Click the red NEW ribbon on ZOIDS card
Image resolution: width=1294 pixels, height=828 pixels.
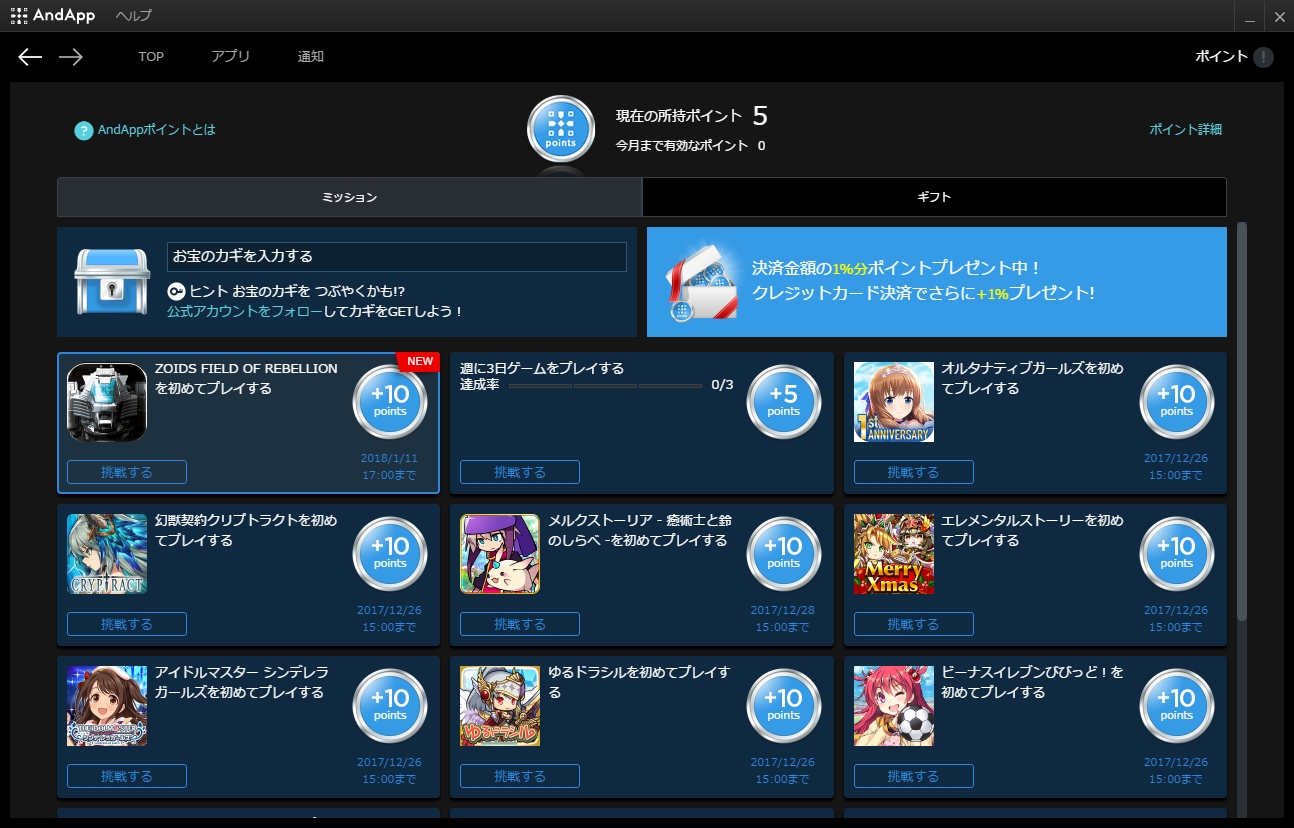coord(418,361)
